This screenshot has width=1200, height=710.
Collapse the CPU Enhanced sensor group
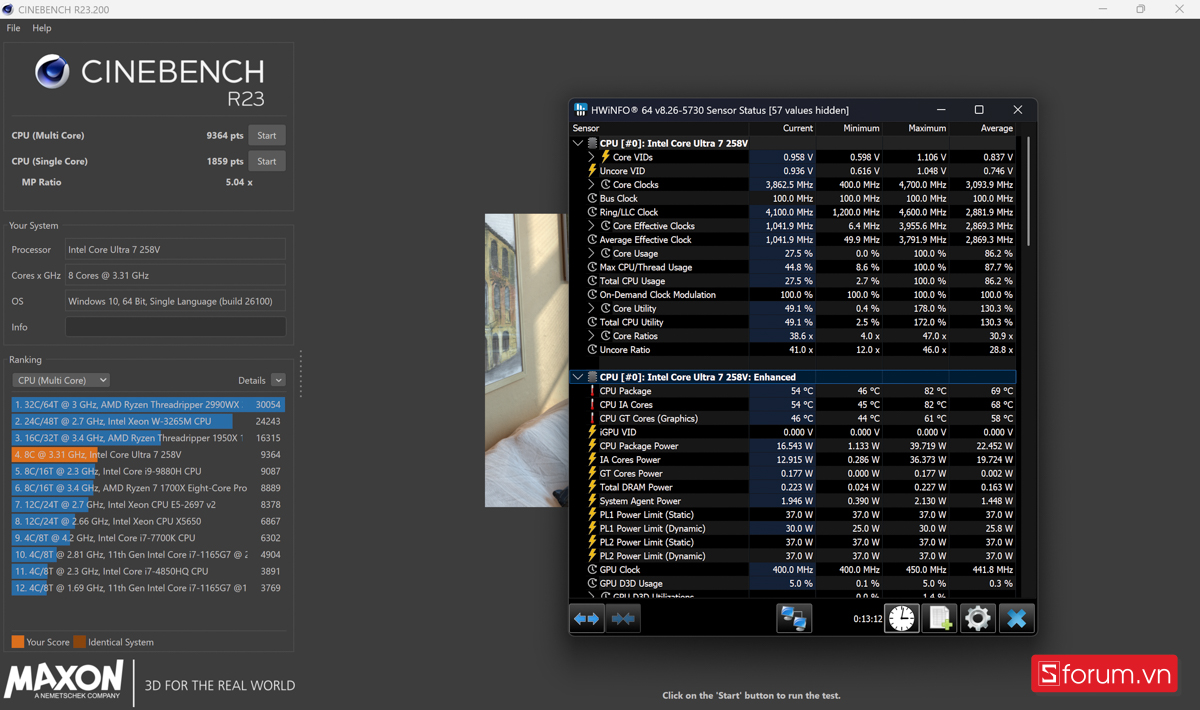(577, 377)
